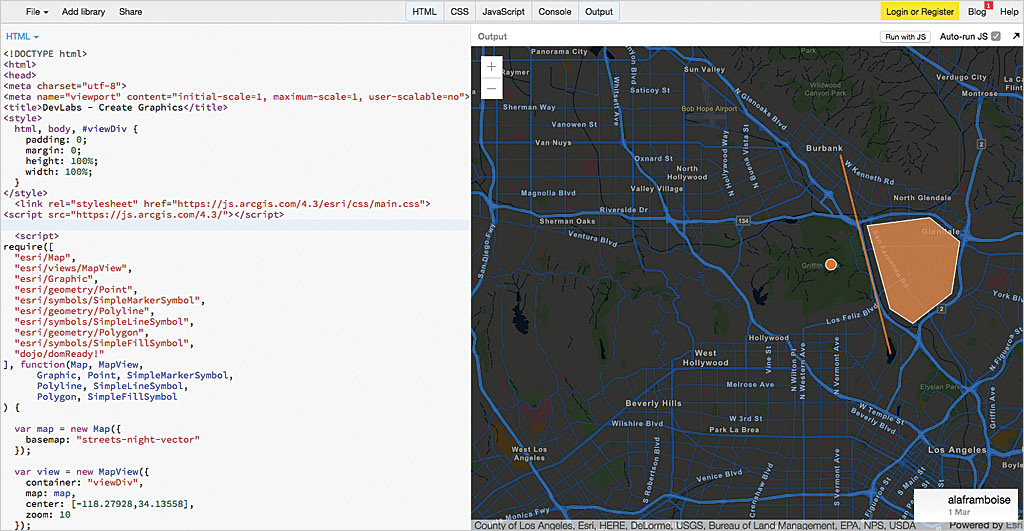Pop out the output in new window

pos(1015,36)
